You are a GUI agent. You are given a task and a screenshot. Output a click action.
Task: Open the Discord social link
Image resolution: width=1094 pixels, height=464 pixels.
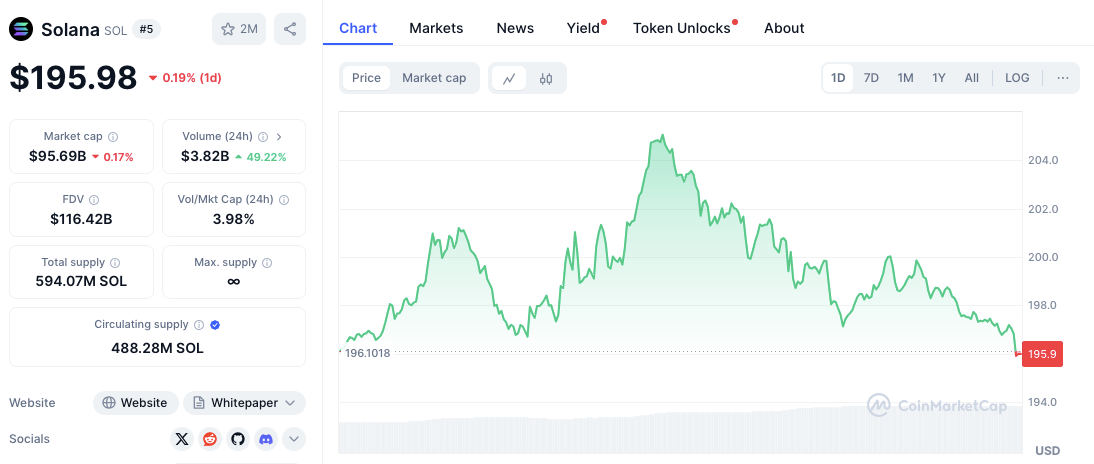265,438
